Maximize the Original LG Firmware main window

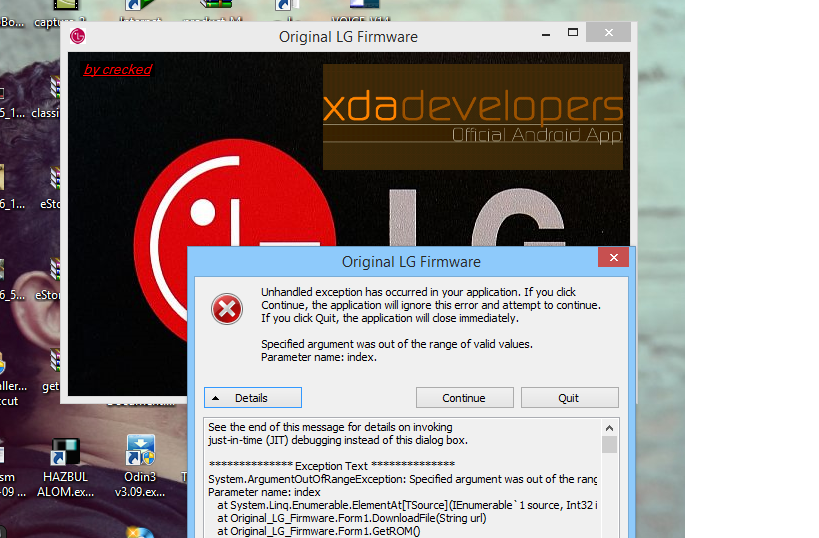point(573,33)
